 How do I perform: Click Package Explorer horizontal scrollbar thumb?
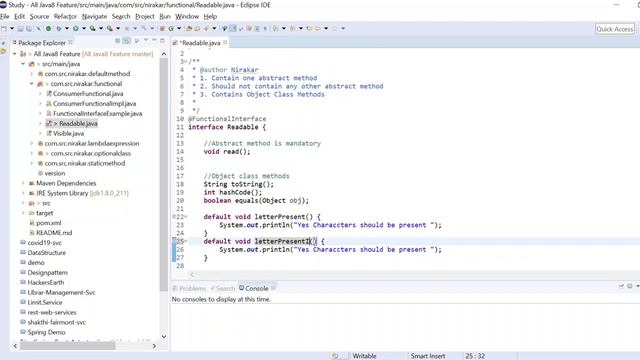[67, 346]
